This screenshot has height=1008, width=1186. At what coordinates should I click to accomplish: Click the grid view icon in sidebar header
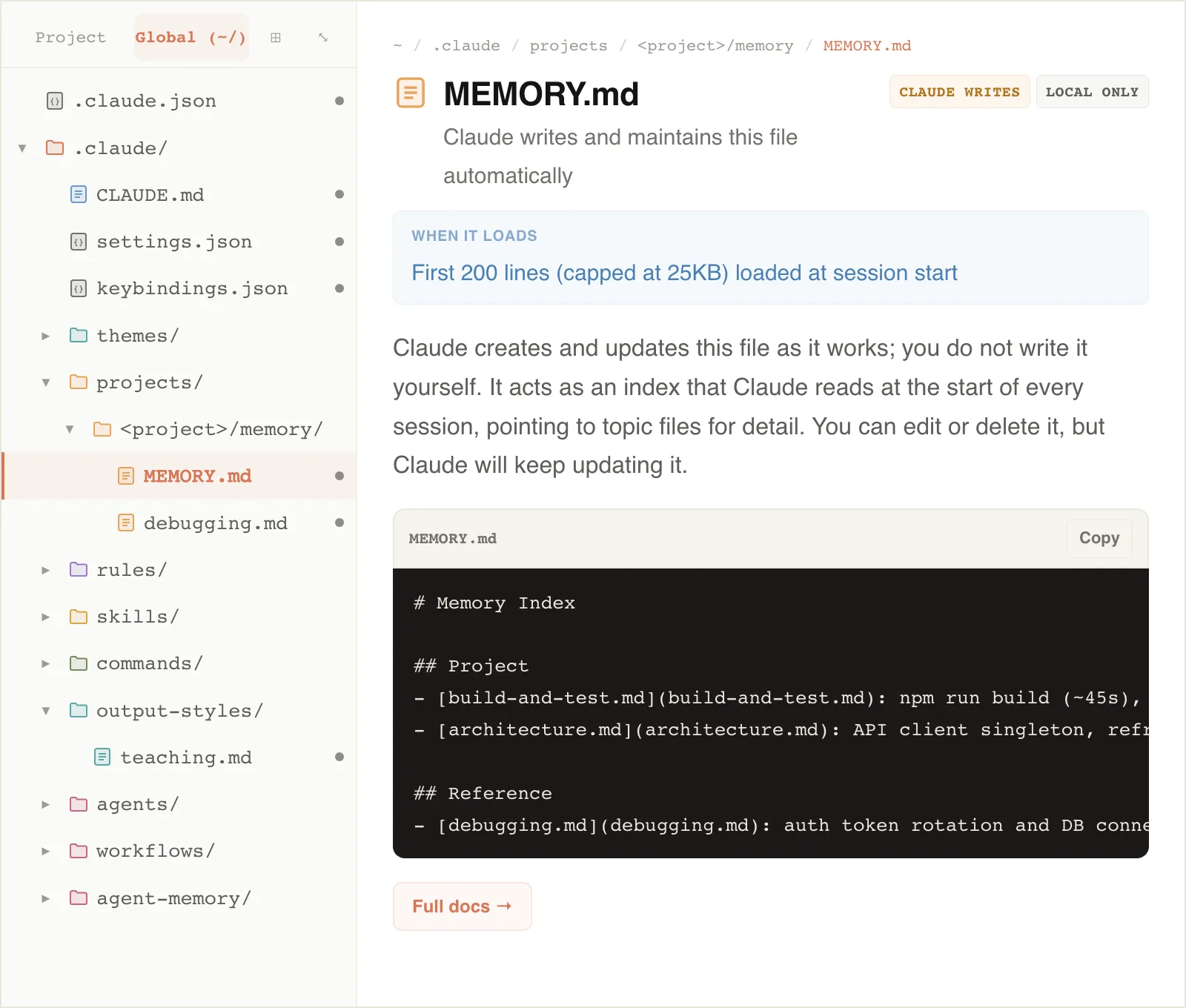(x=276, y=37)
